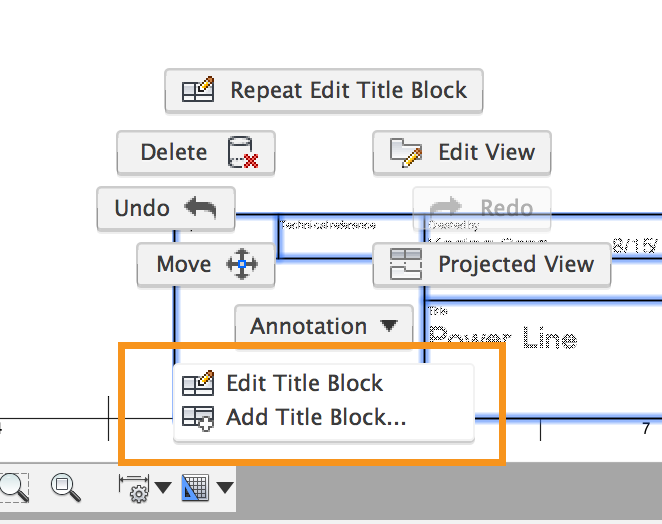
Task: Click the grid and snap settings icon
Action: (x=196, y=488)
